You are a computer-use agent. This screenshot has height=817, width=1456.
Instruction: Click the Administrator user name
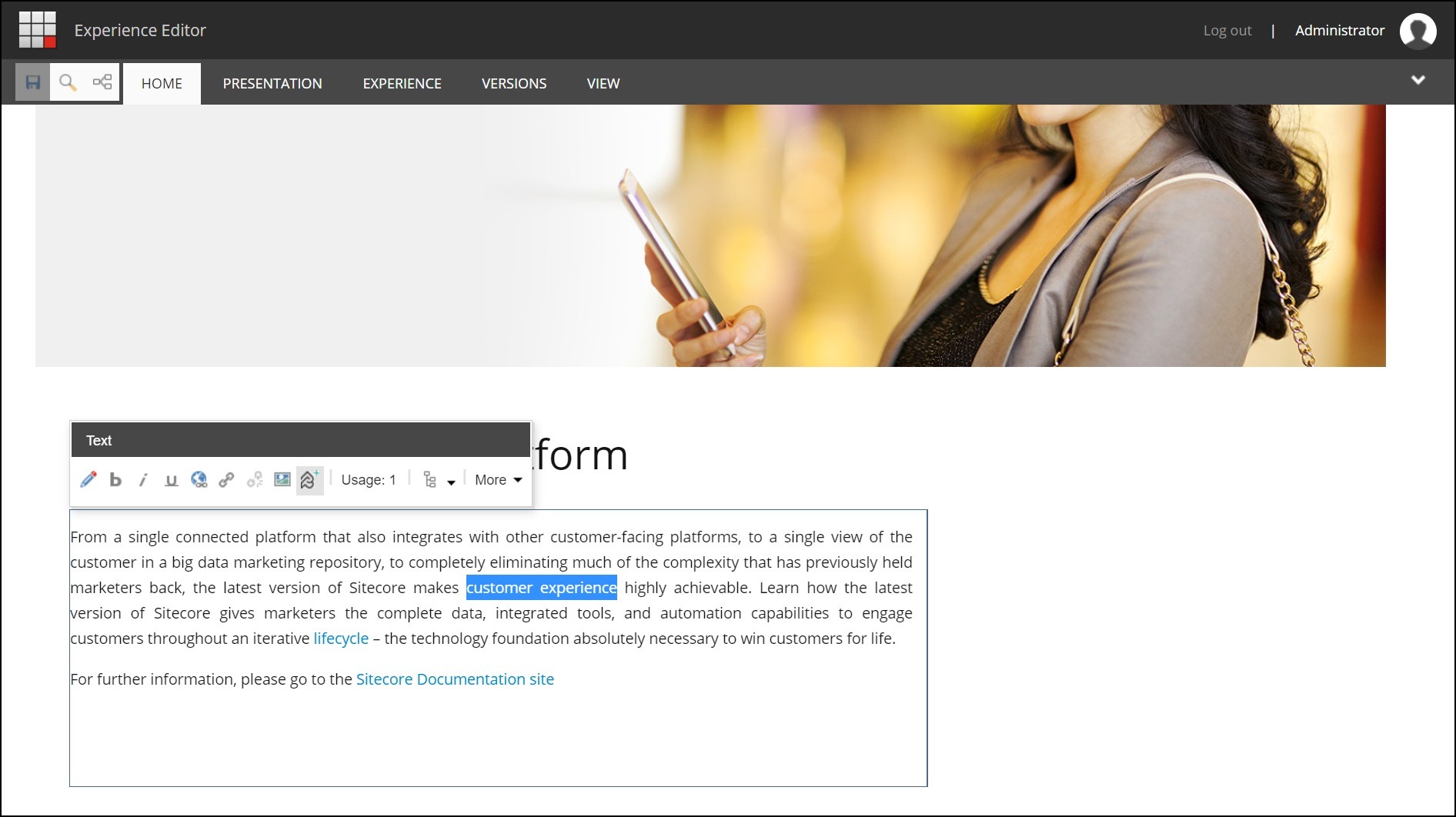click(1340, 31)
